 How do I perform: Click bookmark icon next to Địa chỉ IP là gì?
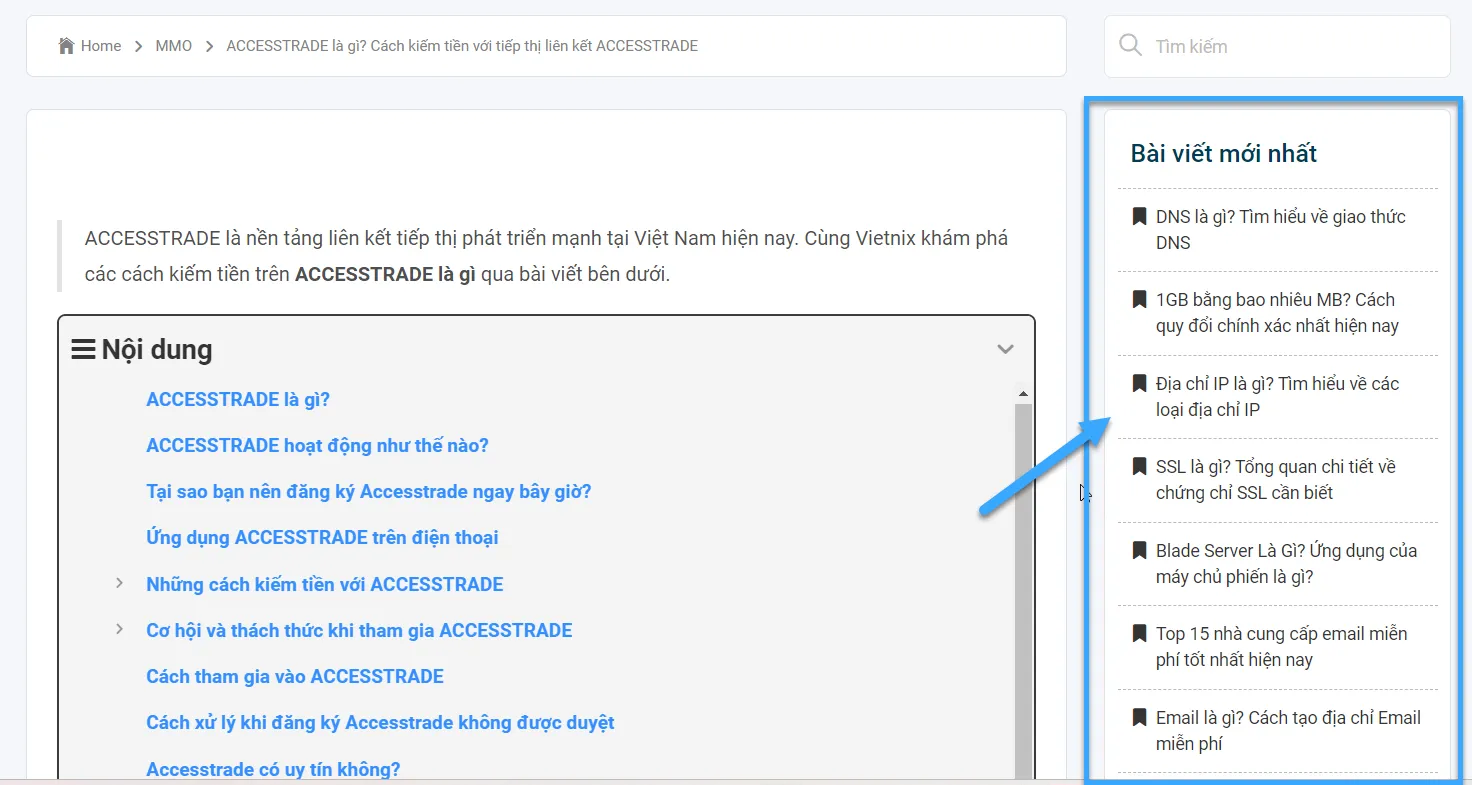point(1139,383)
